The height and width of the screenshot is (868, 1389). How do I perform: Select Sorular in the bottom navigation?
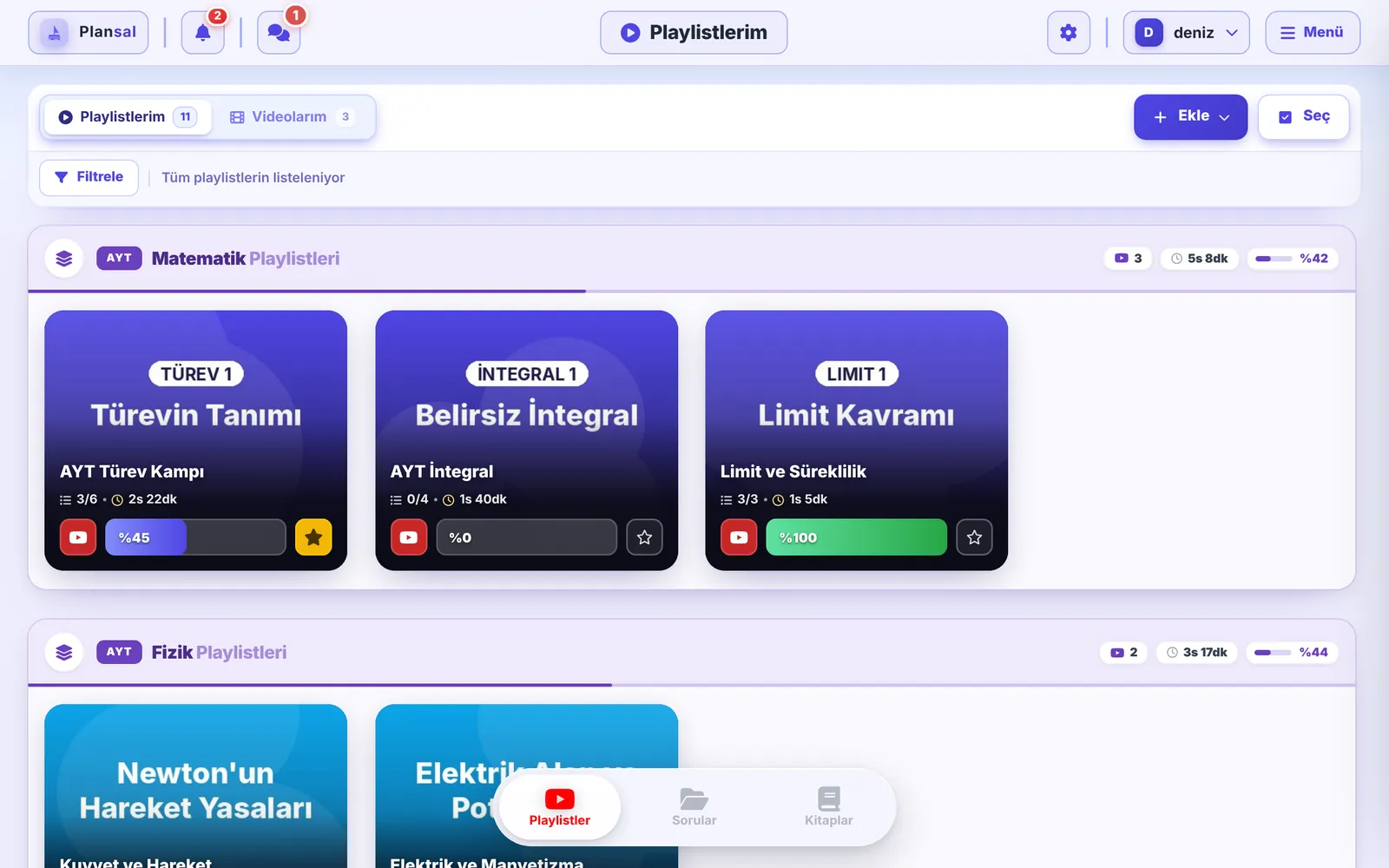(694, 808)
